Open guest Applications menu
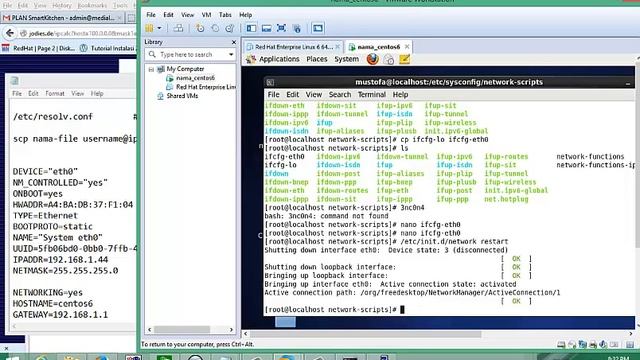 click(x=279, y=59)
